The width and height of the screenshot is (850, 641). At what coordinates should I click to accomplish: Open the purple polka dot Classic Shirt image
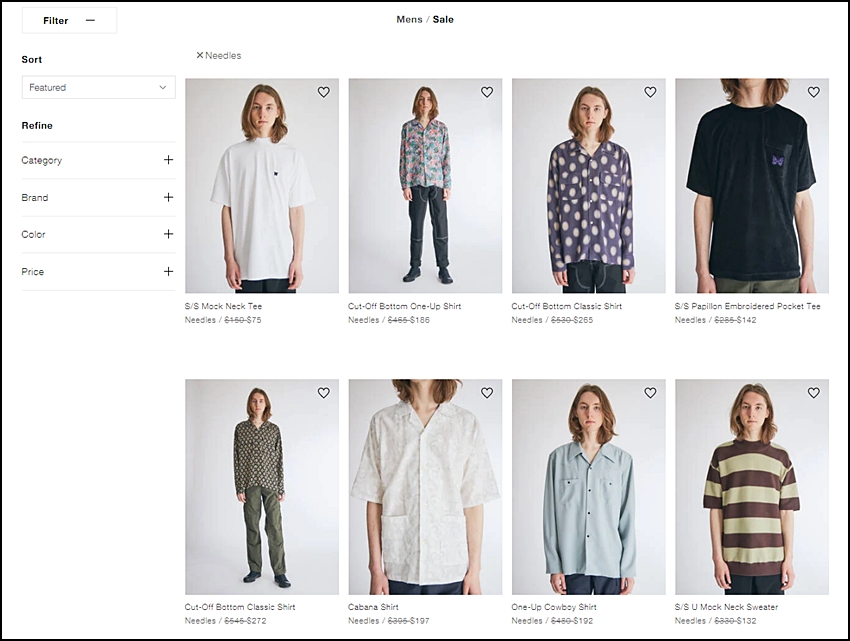coord(589,186)
